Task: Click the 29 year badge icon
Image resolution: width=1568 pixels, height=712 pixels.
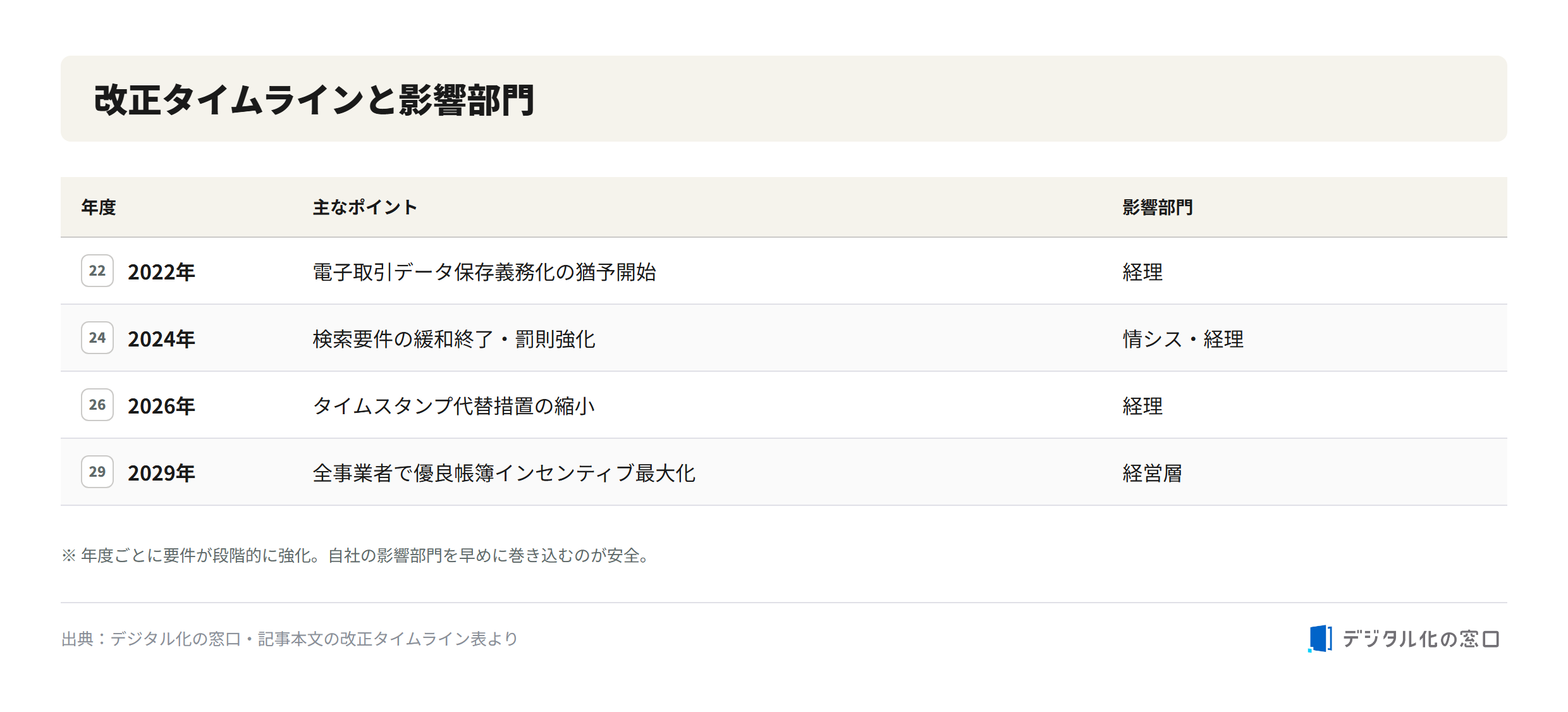Action: 97,472
